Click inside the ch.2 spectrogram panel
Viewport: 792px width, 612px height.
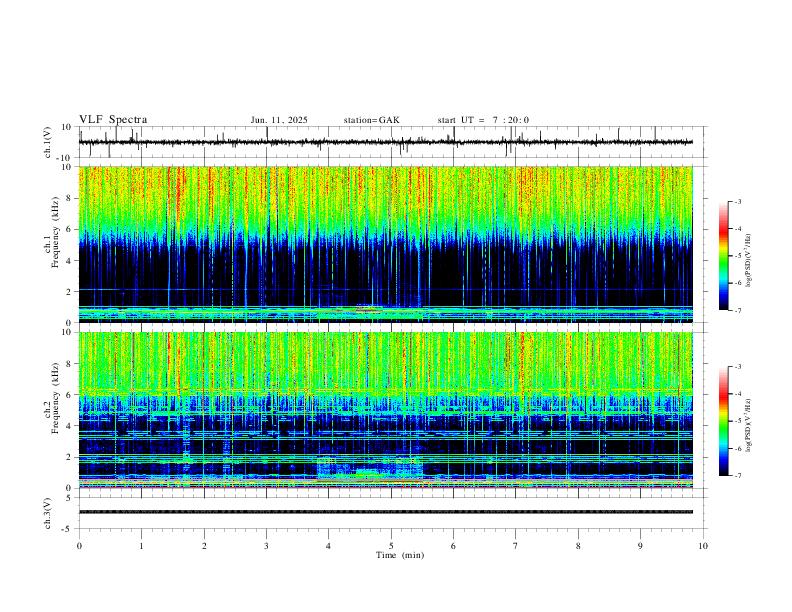pyautogui.click(x=385, y=410)
